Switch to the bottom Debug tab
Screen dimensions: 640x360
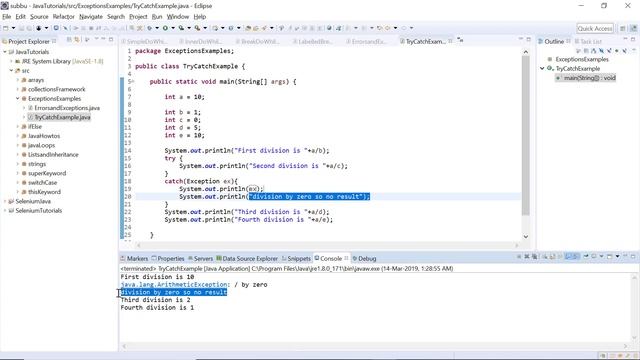coord(364,258)
